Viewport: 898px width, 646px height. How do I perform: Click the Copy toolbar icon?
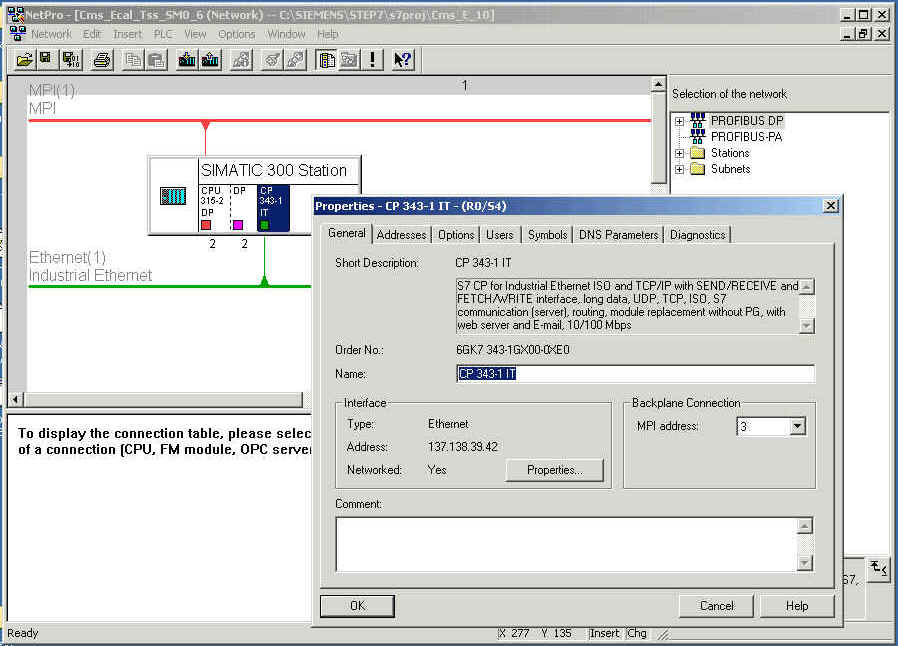[133, 60]
